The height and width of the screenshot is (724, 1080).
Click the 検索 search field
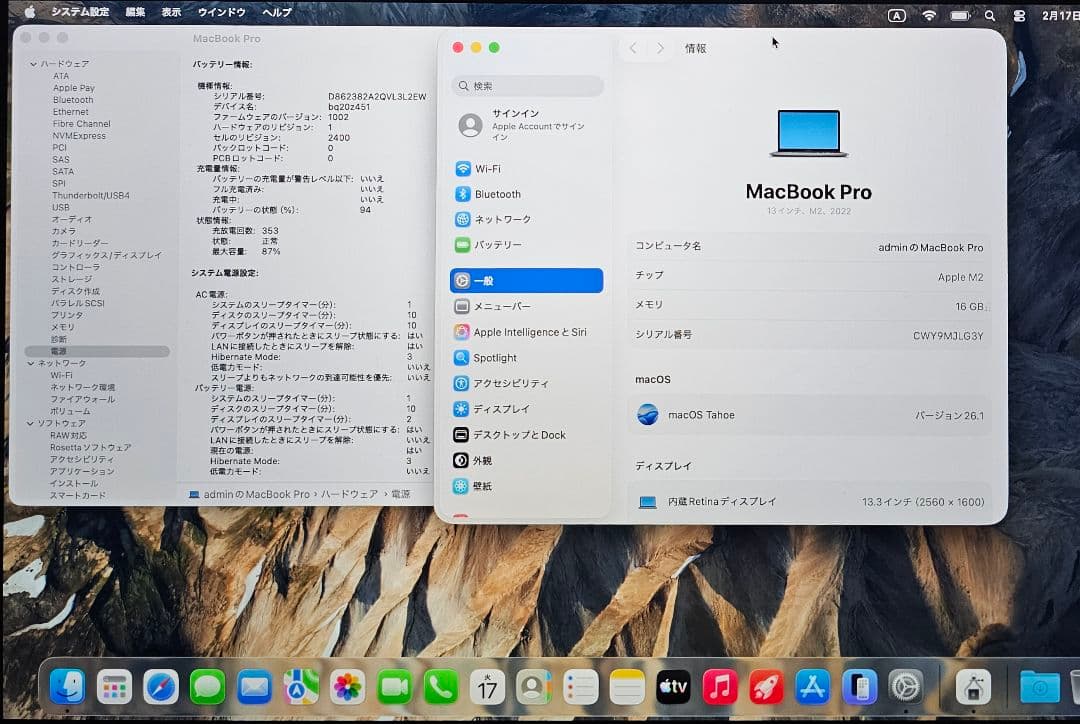tap(528, 86)
